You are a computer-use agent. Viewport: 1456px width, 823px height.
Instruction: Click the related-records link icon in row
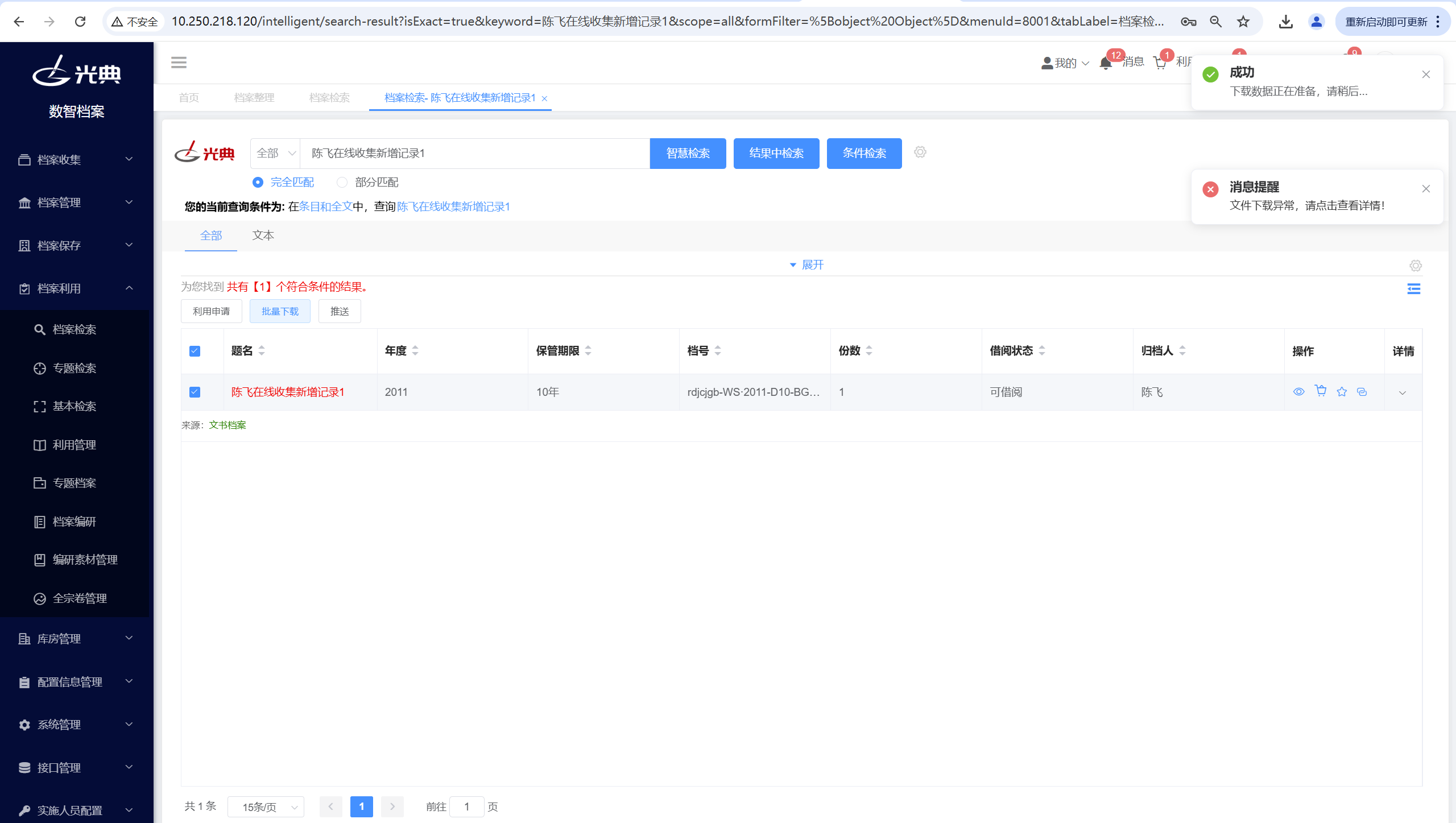click(x=1362, y=392)
